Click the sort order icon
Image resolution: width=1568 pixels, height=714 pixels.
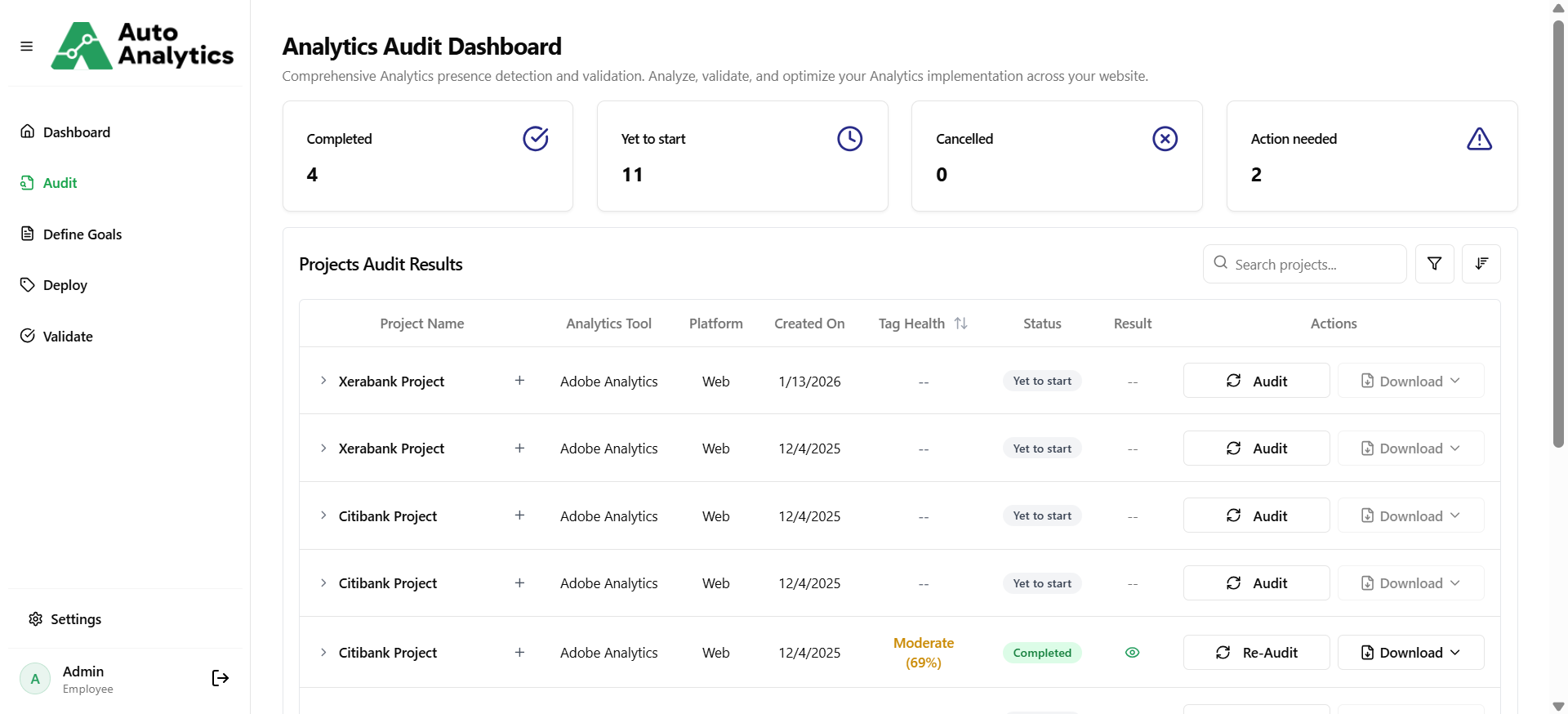tap(1481, 264)
